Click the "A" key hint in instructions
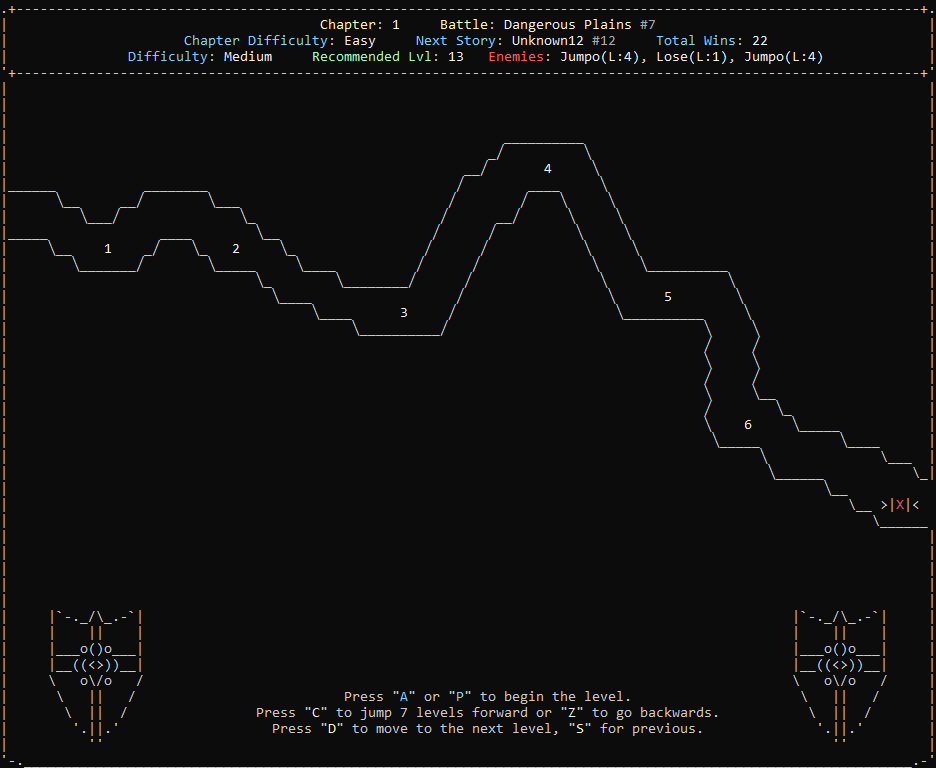The width and height of the screenshot is (936, 768). pyautogui.click(x=404, y=696)
